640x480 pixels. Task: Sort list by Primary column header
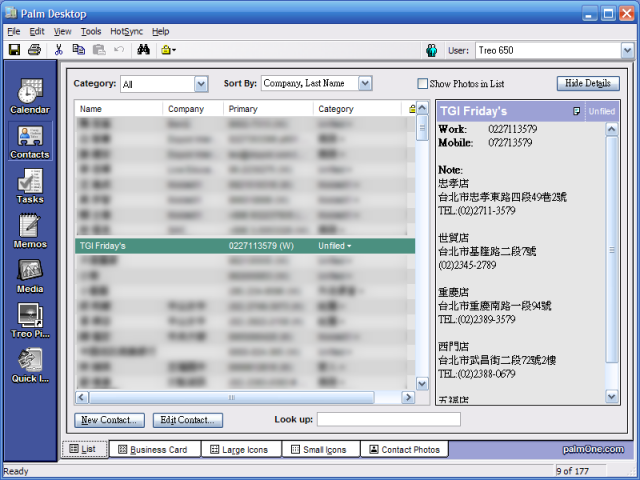pos(268,109)
